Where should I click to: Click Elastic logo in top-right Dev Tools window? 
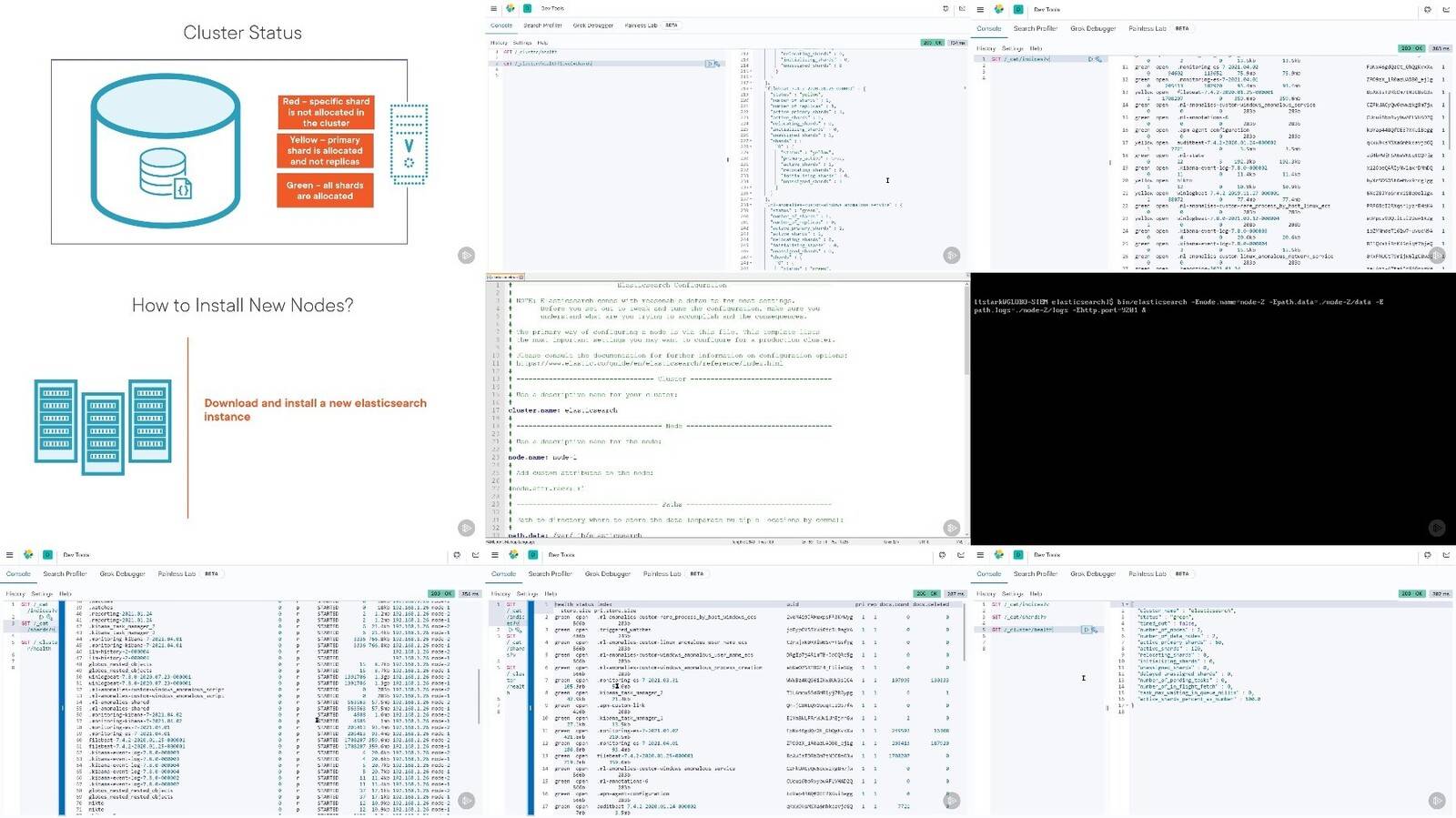click(998, 9)
